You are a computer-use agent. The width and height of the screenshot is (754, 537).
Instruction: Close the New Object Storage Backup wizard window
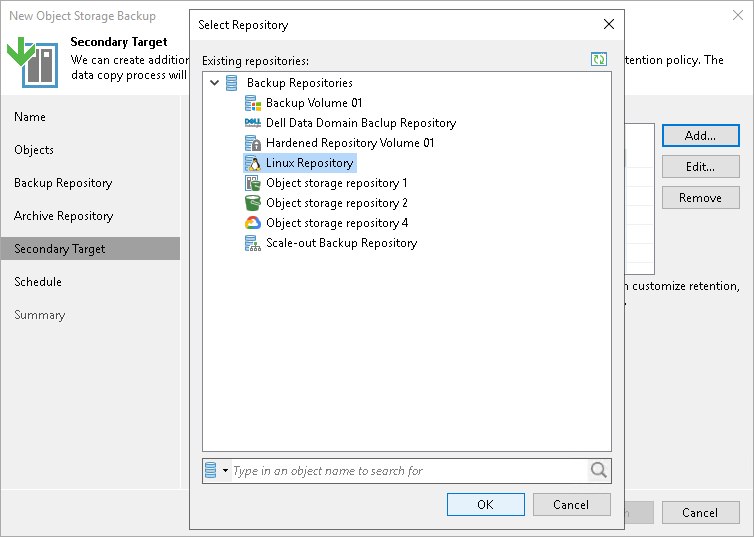tap(738, 15)
